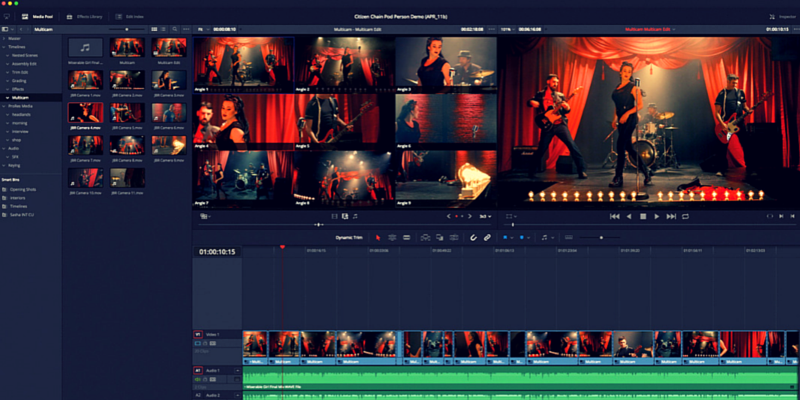Viewport: 800px width, 400px height.
Task: Click the Replace Clip edit icon
Action: click(x=454, y=237)
